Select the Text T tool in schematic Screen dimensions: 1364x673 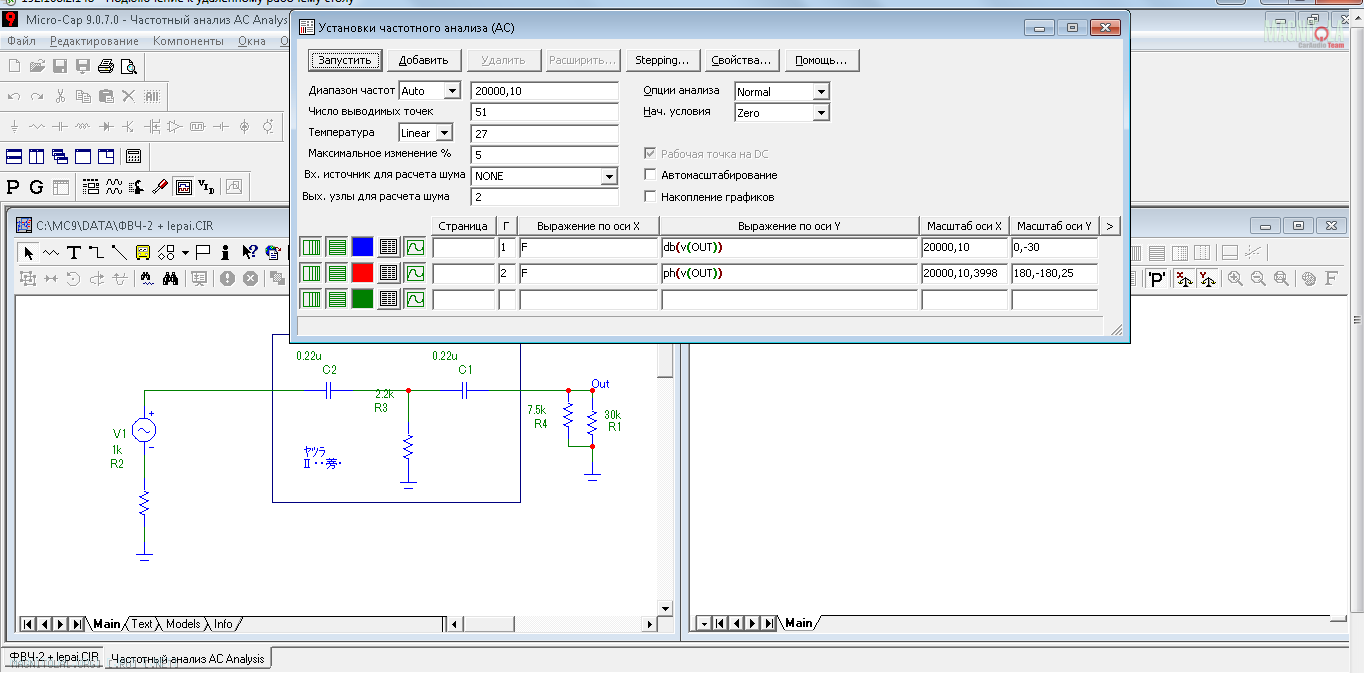[x=74, y=252]
